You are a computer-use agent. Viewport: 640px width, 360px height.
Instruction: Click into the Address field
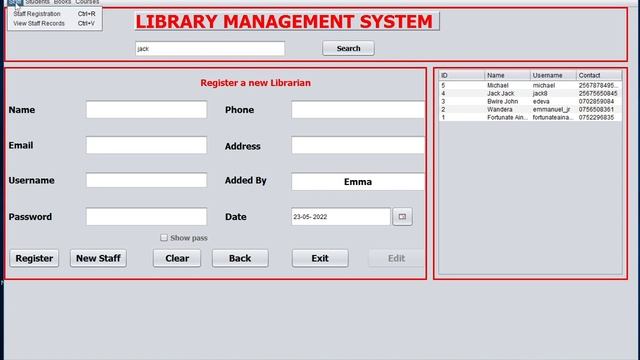click(358, 145)
